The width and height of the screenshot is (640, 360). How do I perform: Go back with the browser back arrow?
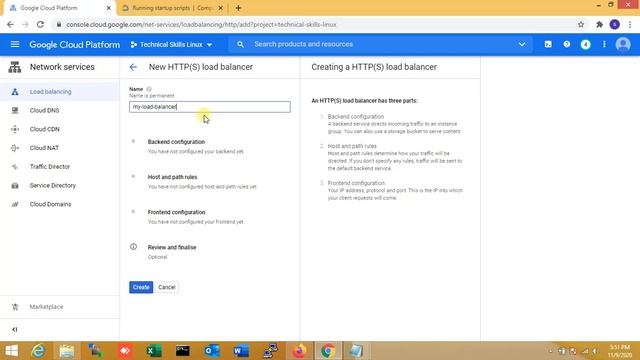click(x=10, y=24)
